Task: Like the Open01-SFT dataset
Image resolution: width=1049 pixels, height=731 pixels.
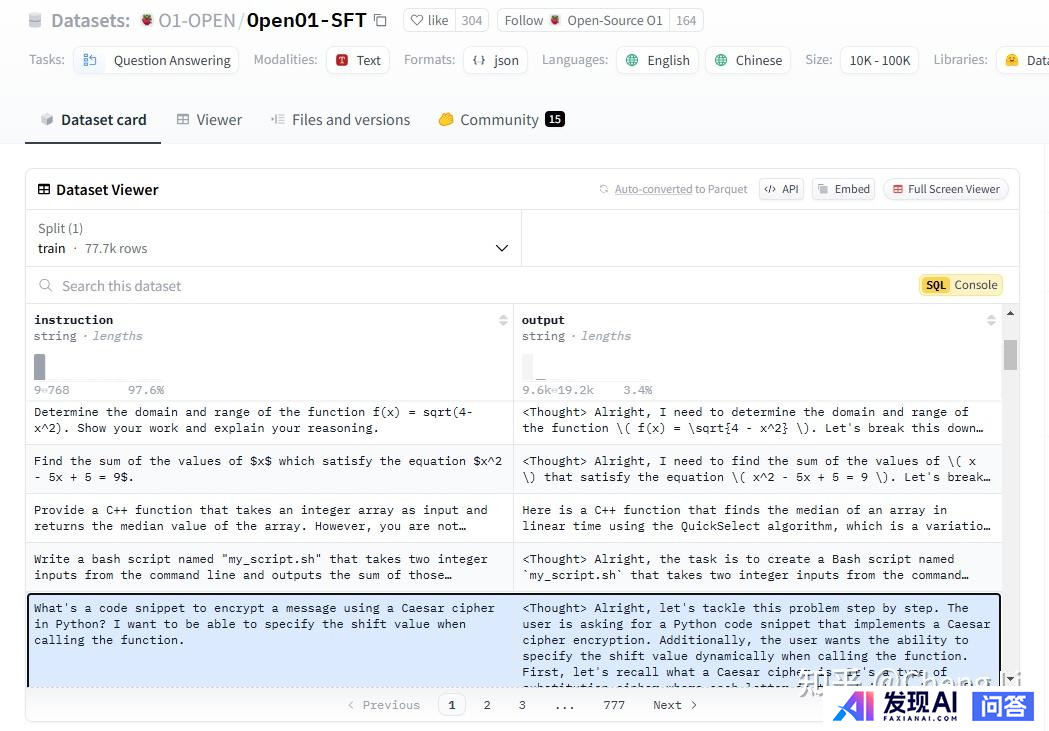Action: pyautogui.click(x=429, y=20)
